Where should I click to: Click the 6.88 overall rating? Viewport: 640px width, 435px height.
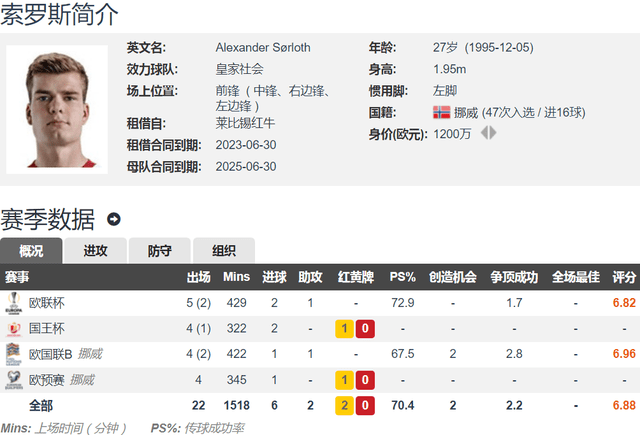point(624,405)
